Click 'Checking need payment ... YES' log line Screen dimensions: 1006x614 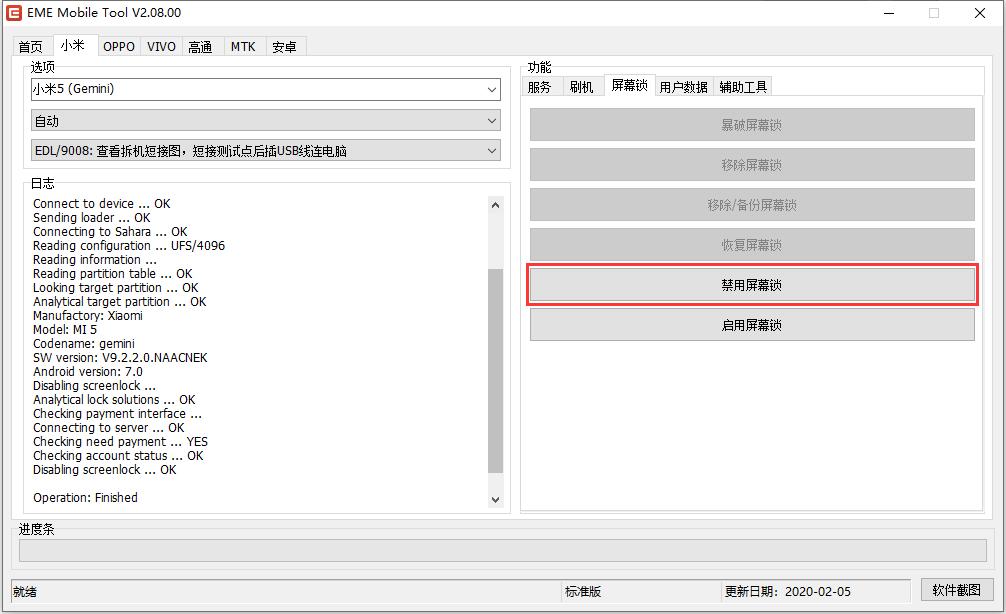[121, 442]
